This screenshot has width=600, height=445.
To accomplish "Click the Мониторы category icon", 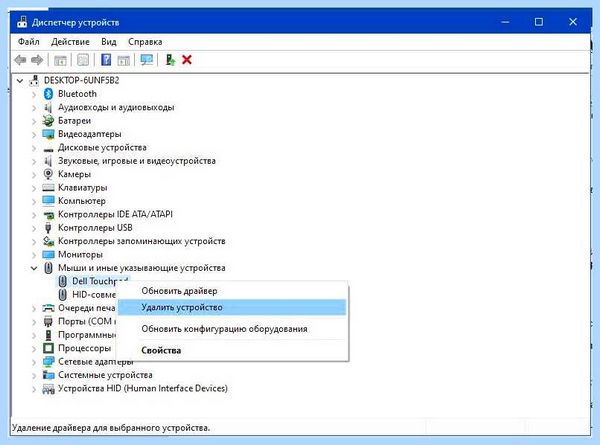I will tap(48, 254).
